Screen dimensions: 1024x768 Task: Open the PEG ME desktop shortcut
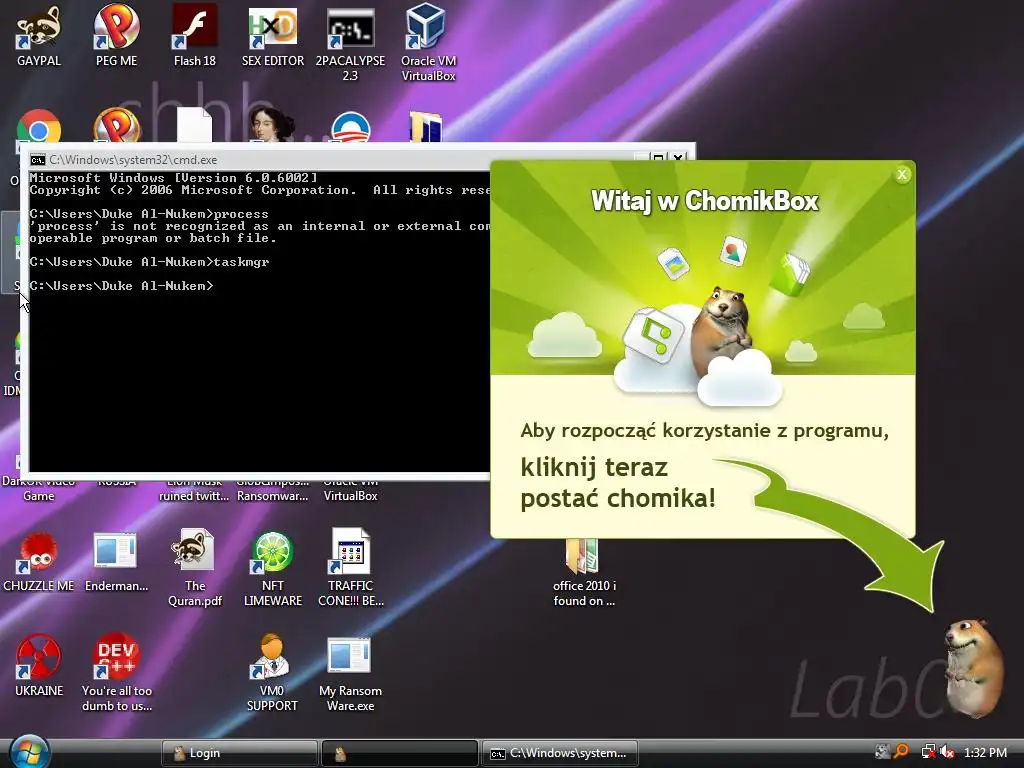[116, 36]
